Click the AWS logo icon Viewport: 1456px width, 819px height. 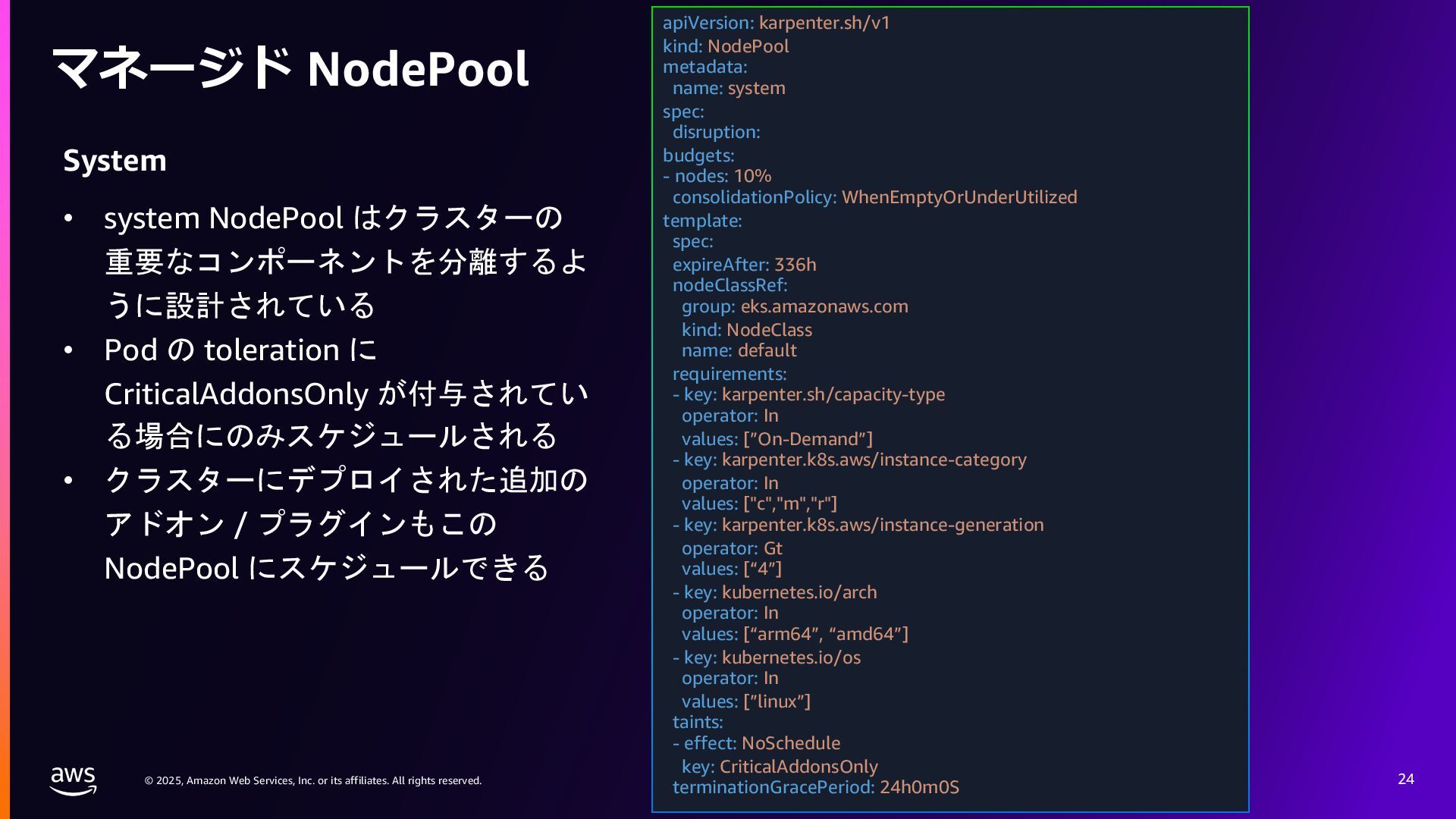click(x=73, y=780)
